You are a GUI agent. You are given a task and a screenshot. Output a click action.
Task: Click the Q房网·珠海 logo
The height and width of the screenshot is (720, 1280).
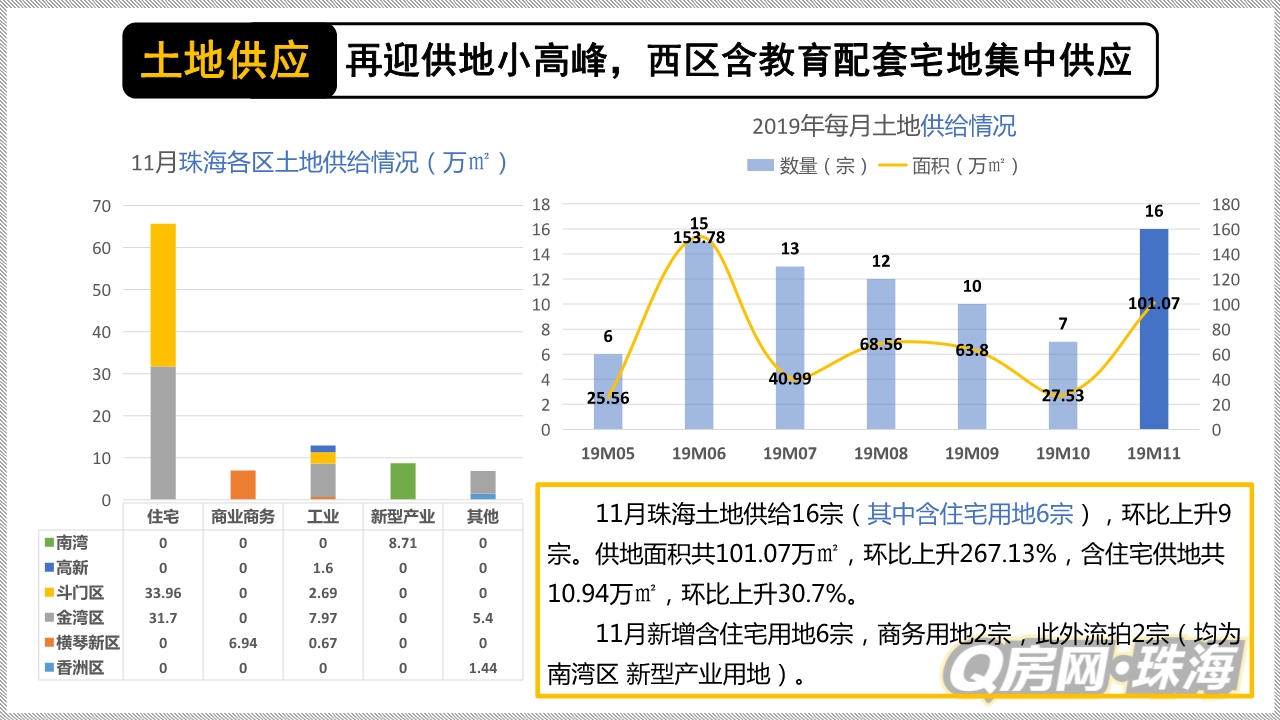click(1091, 668)
